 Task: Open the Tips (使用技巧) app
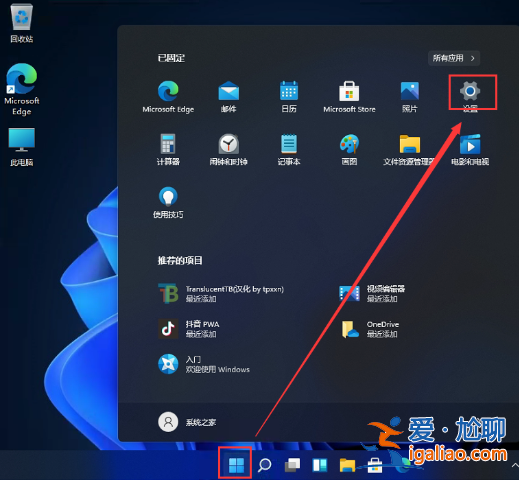point(168,202)
